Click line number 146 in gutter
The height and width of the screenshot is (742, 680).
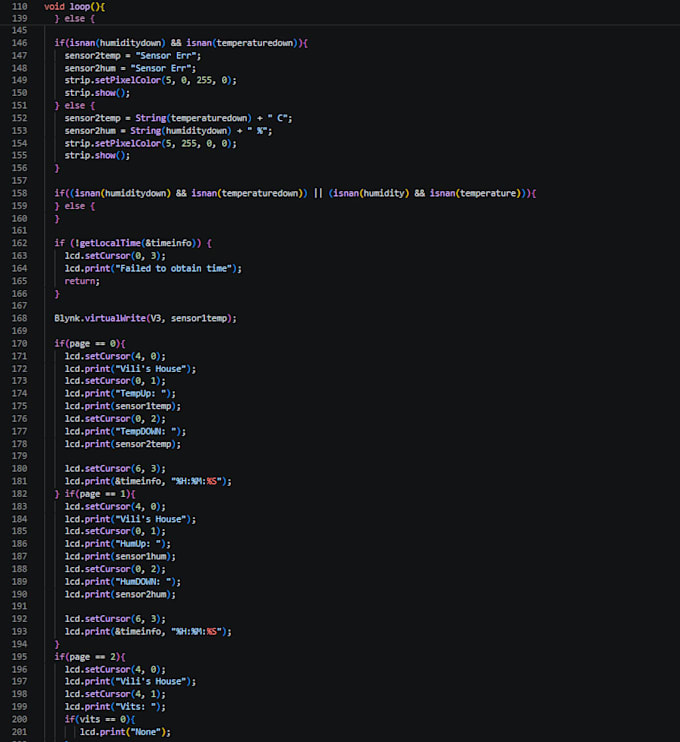click(x=19, y=43)
